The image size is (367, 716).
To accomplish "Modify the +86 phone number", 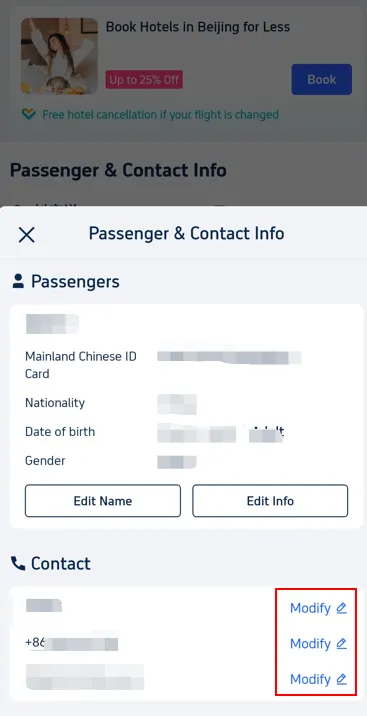I will click(x=318, y=643).
